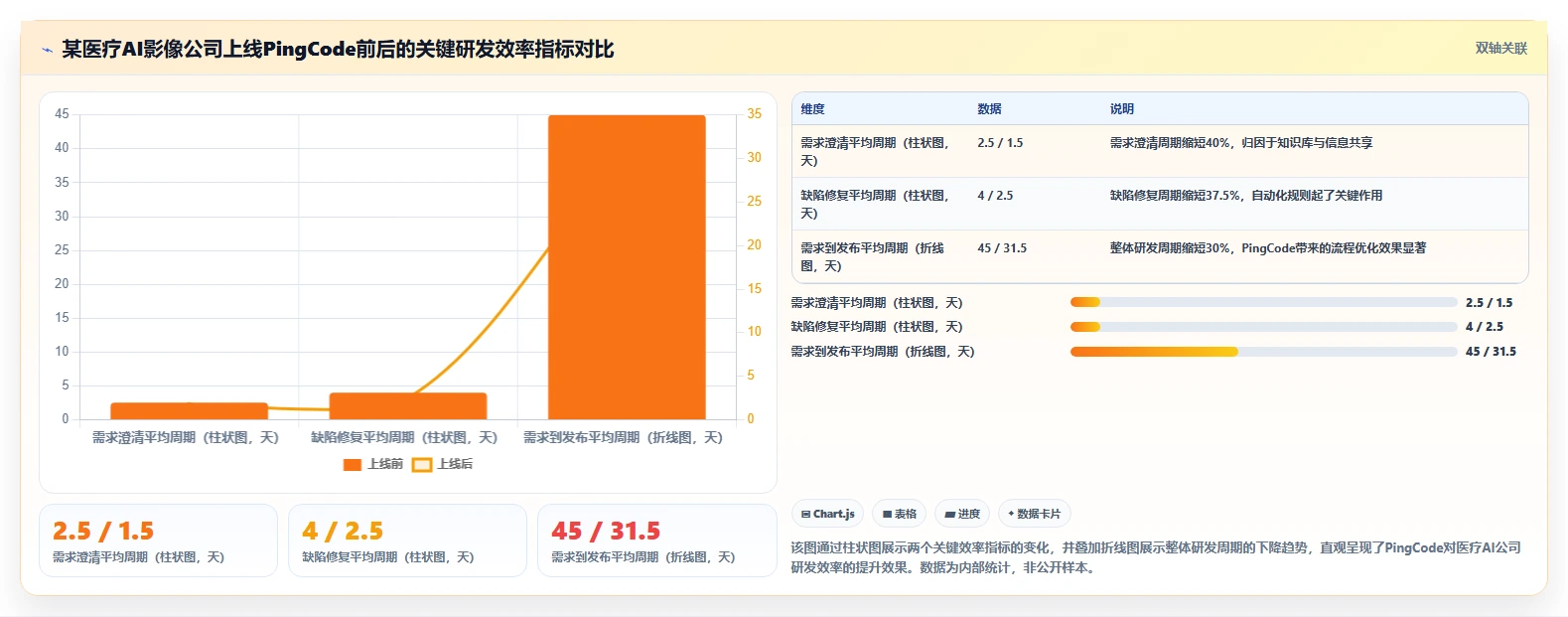Image resolution: width=1568 pixels, height=617 pixels.
Task: Click x-axis label 缺陷修复平均周期（柱状图，天）
Action: (404, 437)
